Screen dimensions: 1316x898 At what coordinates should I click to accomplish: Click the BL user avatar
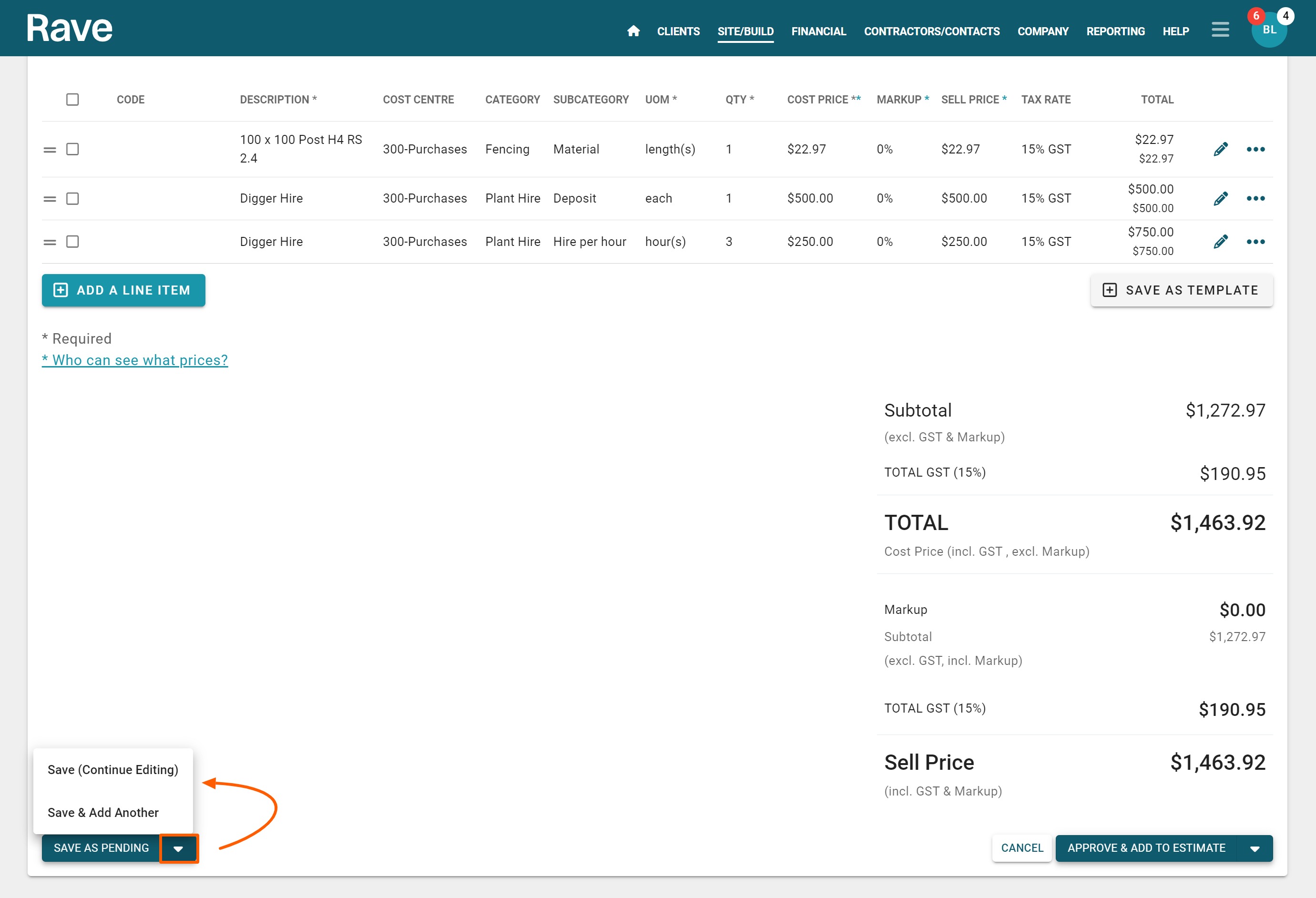(x=1268, y=30)
